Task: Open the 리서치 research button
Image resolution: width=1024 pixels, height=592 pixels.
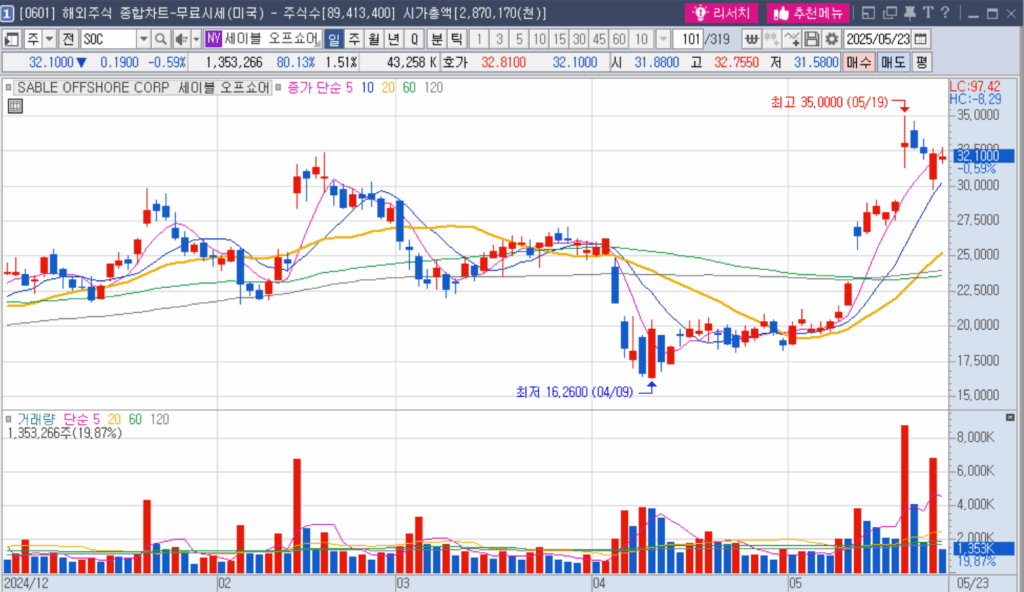Action: 722,13
